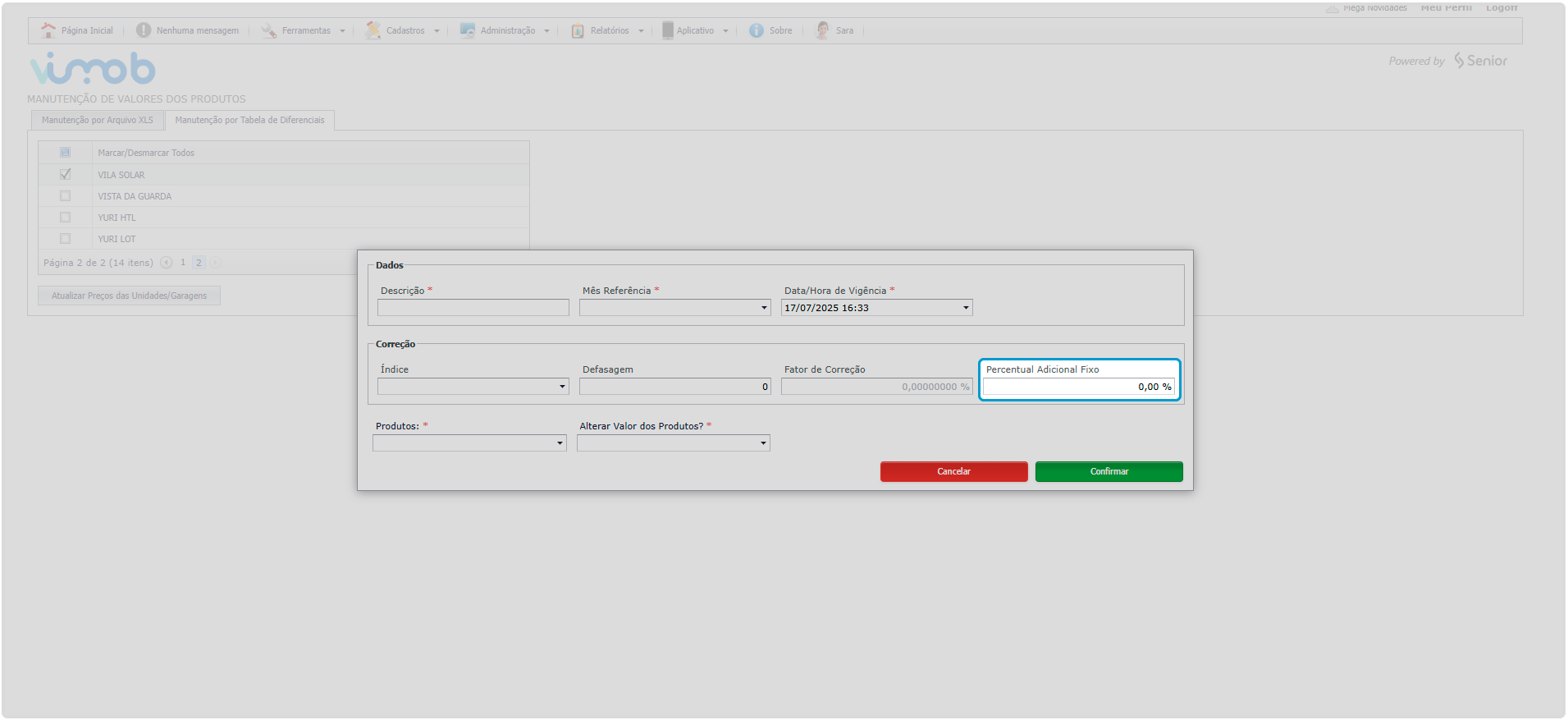
Task: Click the Defasagem input field
Action: tap(675, 387)
